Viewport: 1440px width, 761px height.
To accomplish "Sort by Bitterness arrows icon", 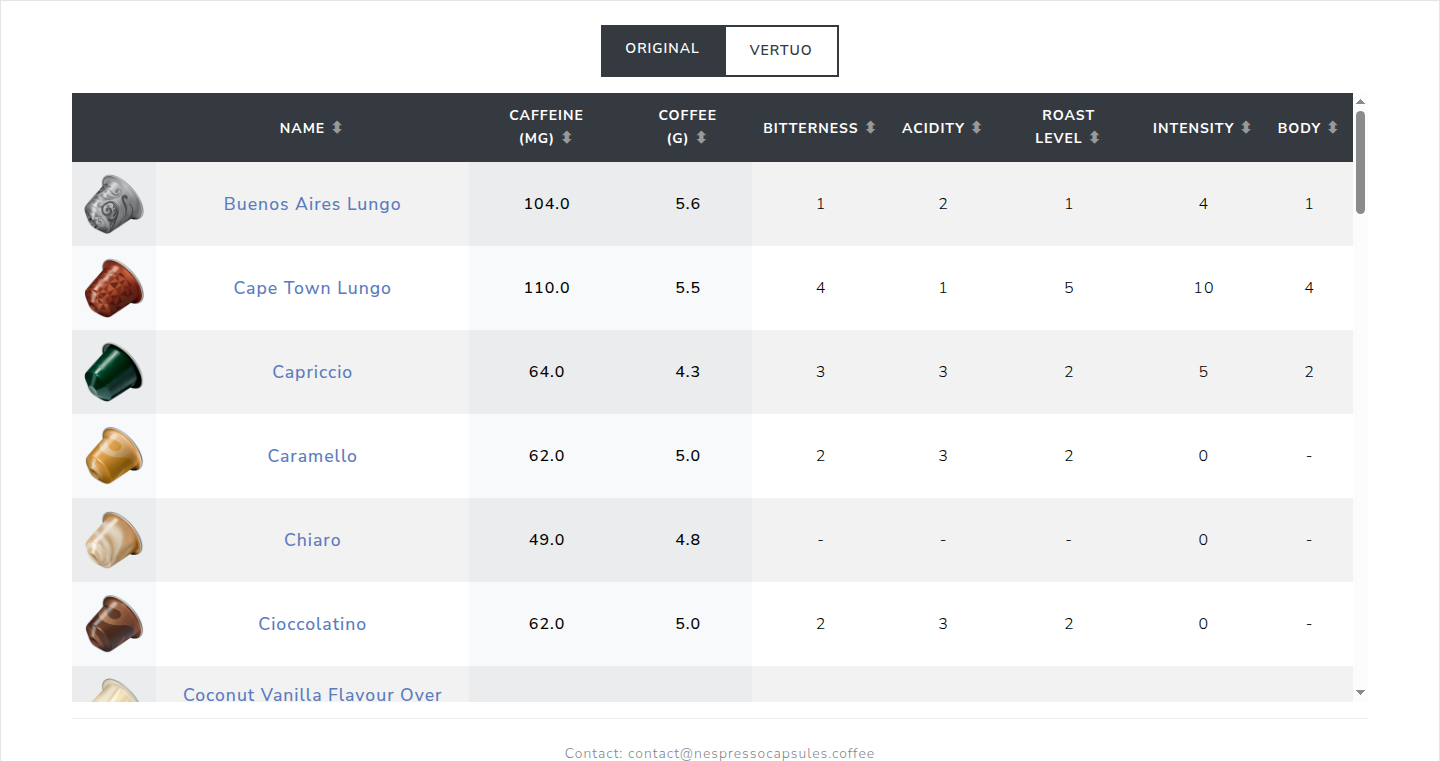I will coord(871,128).
